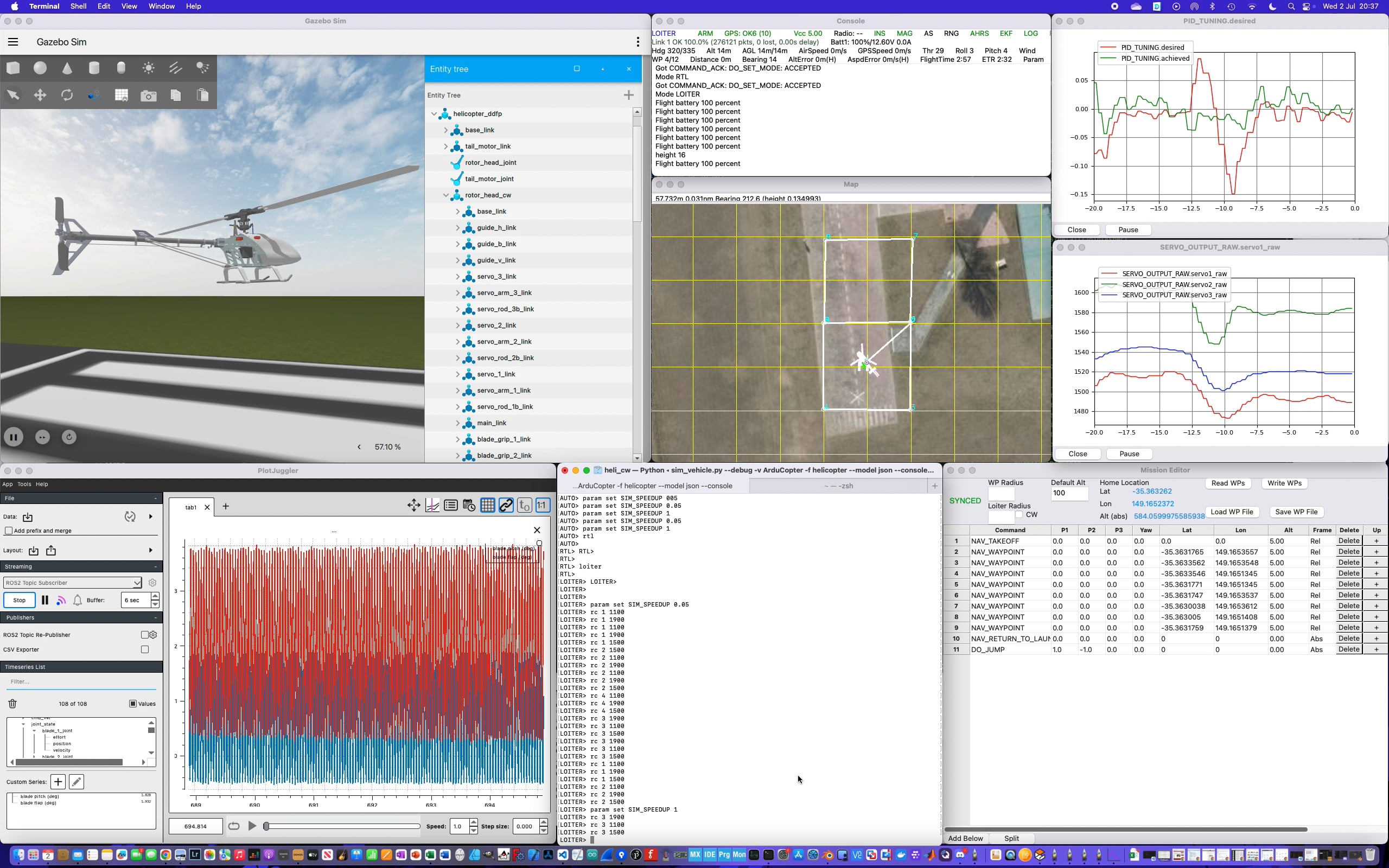The width and height of the screenshot is (1389, 868).
Task: Take a screenshot with camera icon
Action: 149,95
